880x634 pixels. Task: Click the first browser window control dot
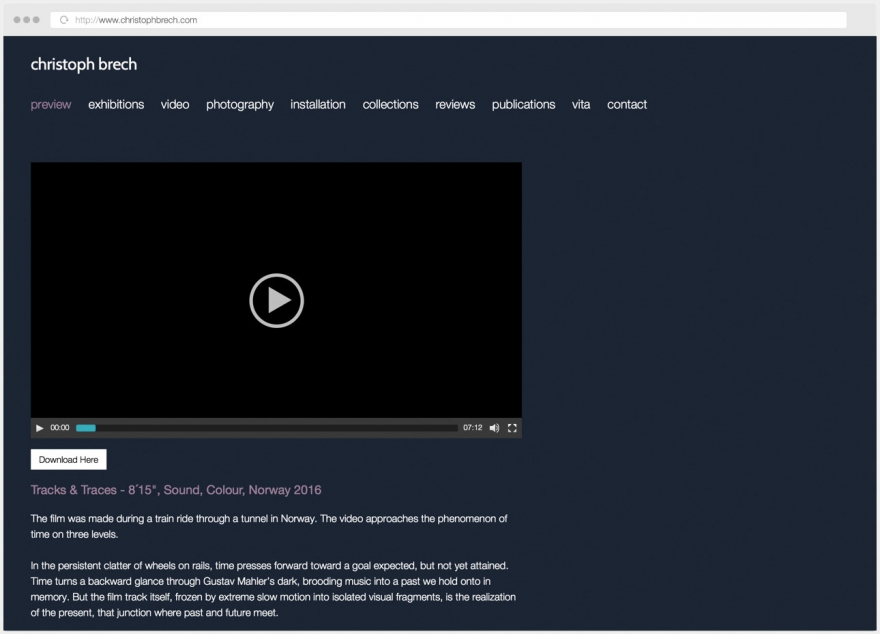[x=17, y=20]
